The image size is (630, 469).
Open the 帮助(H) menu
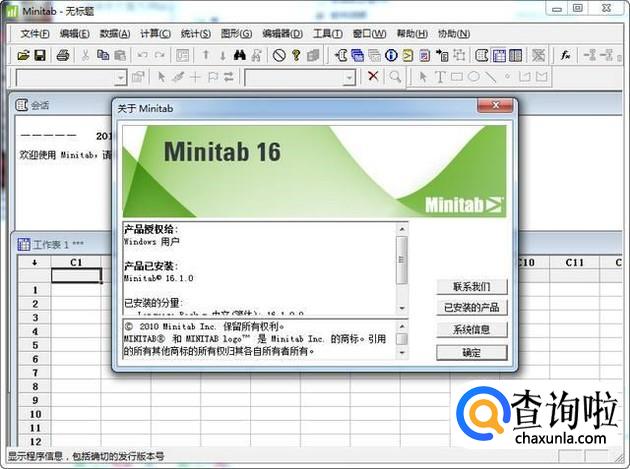pos(412,34)
